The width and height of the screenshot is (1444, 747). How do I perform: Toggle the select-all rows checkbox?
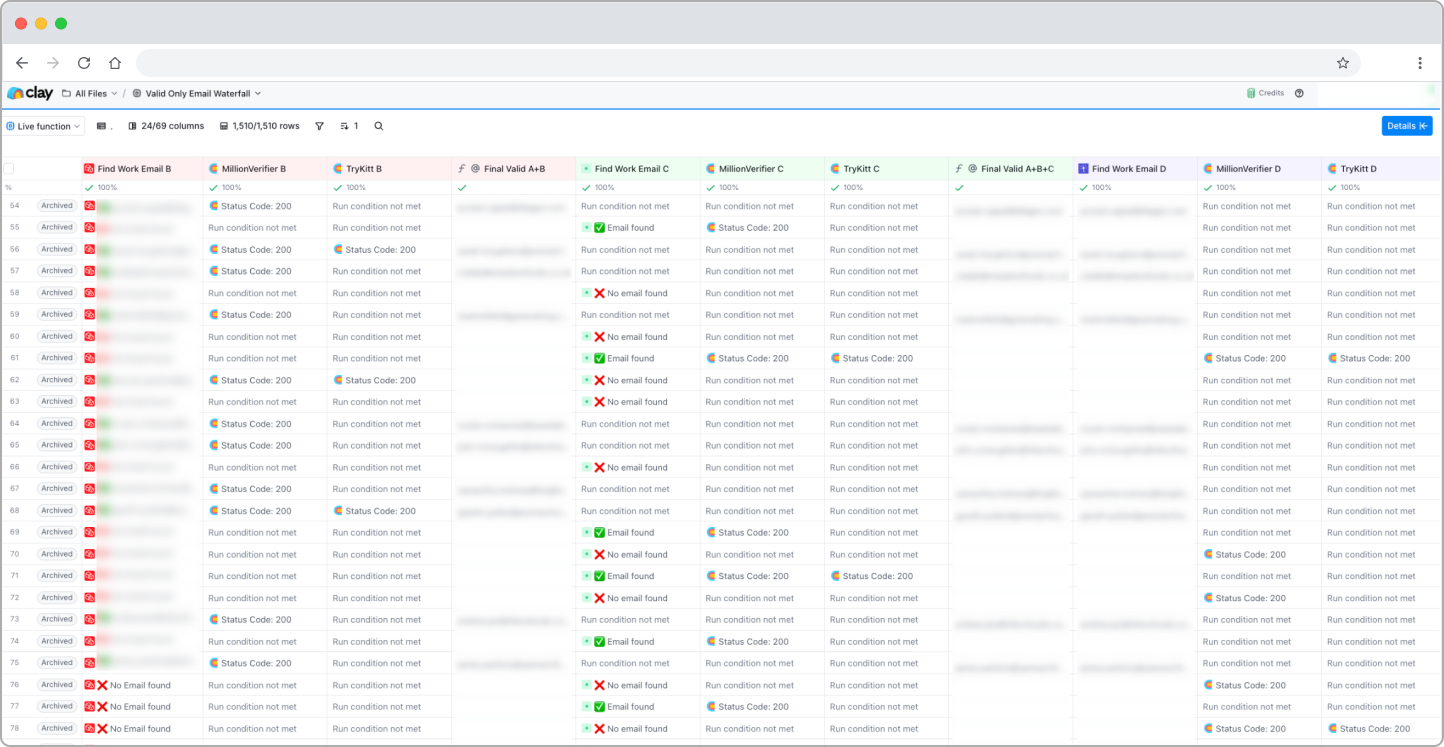click(9, 169)
